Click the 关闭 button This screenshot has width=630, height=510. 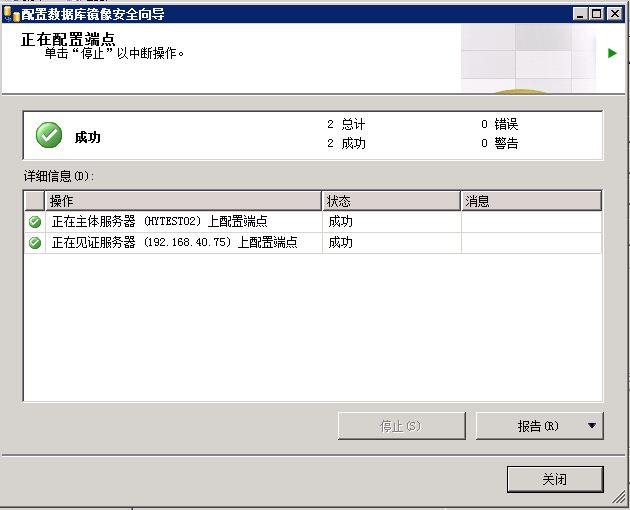(555, 479)
